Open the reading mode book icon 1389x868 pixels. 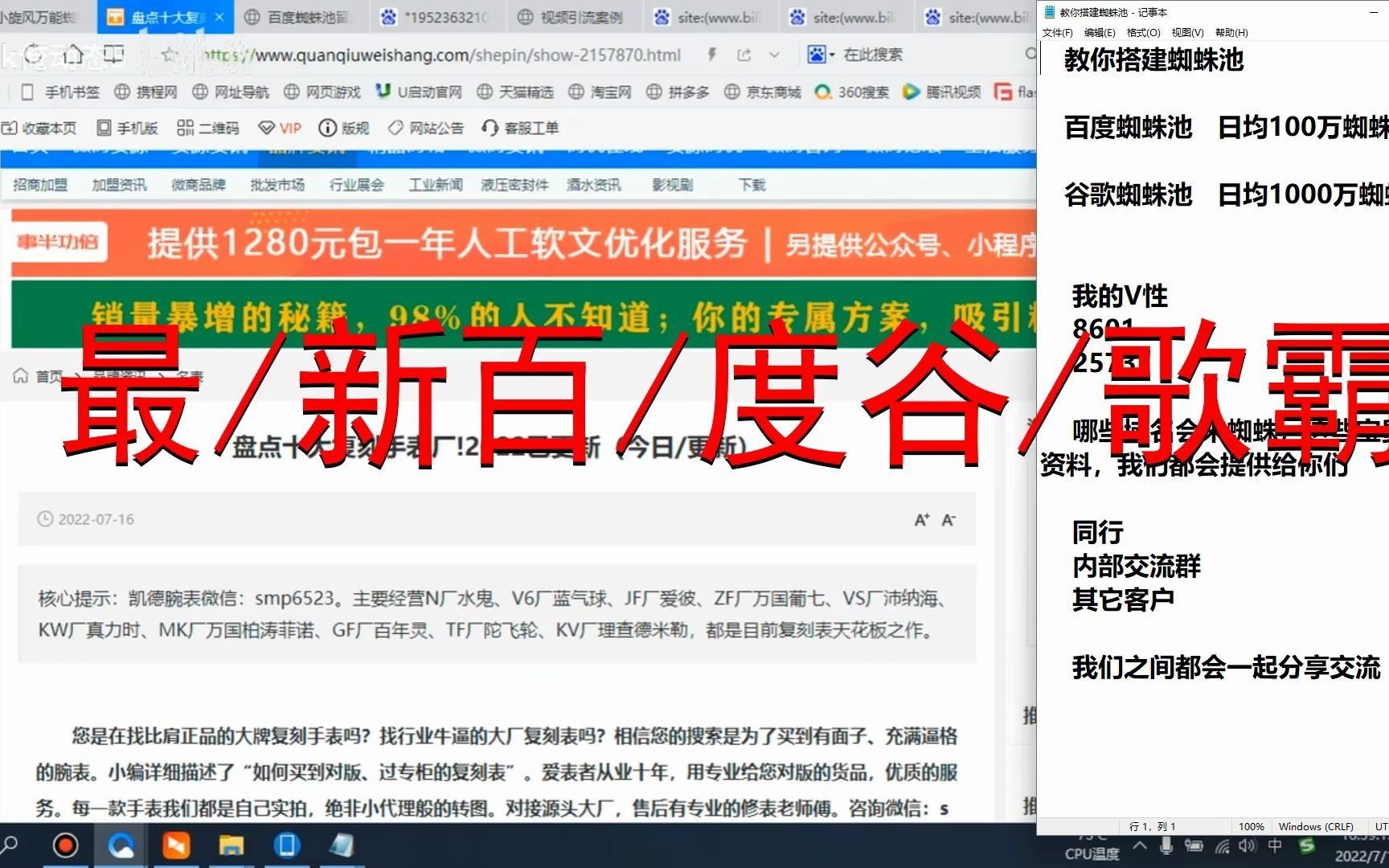coord(114,55)
